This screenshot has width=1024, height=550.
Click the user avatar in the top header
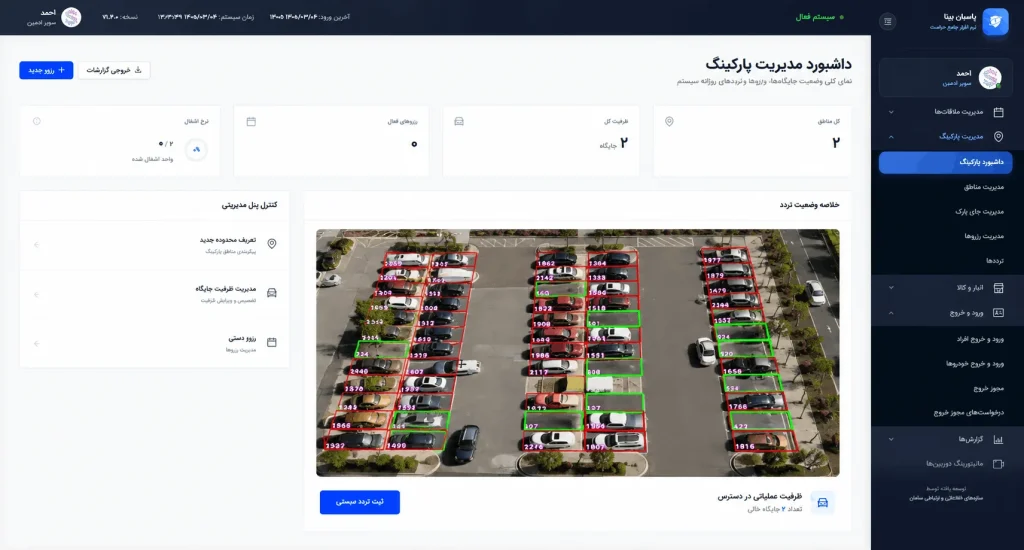pos(71,17)
